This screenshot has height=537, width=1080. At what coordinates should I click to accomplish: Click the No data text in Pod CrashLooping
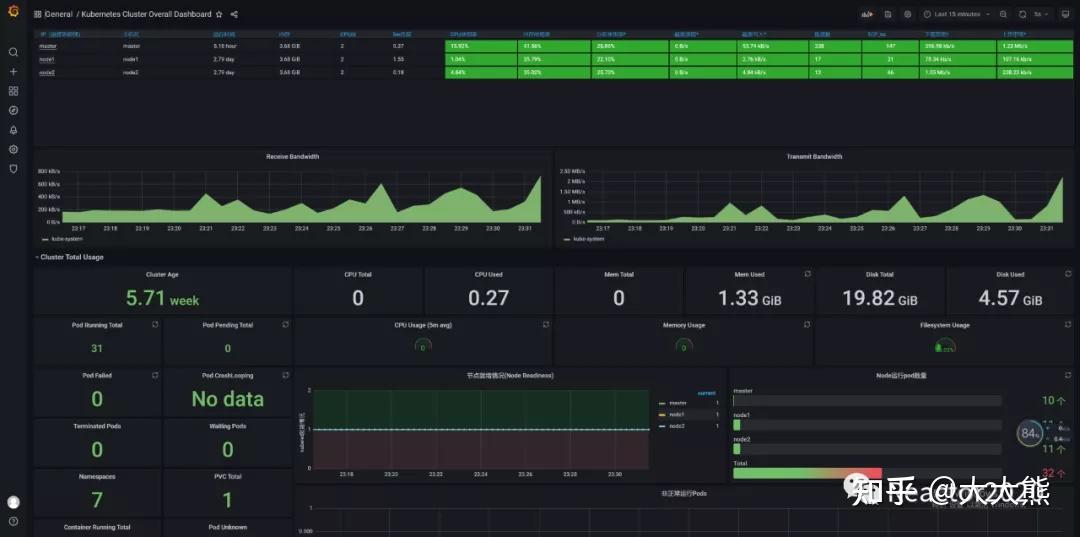point(227,399)
